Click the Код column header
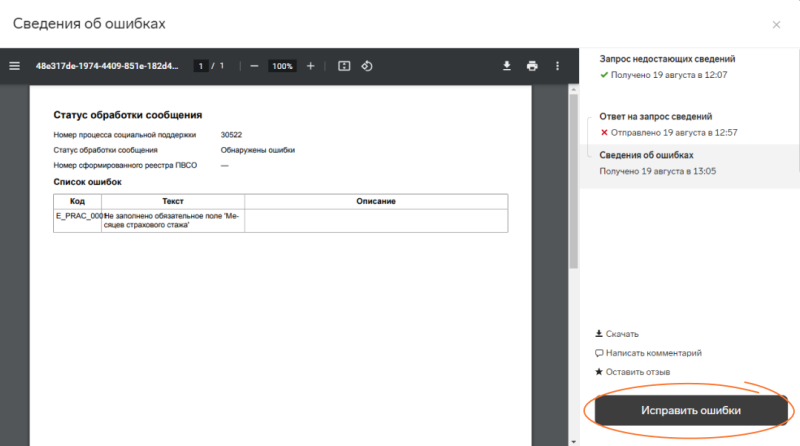 pyautogui.click(x=78, y=201)
